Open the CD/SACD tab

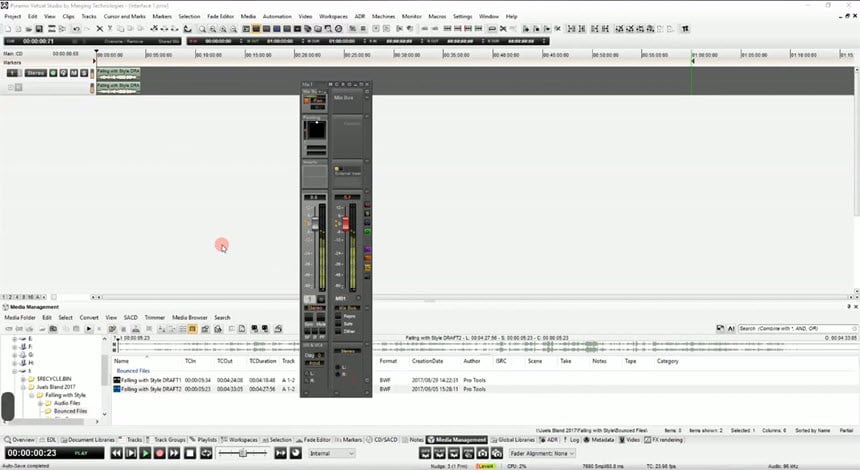pos(383,440)
